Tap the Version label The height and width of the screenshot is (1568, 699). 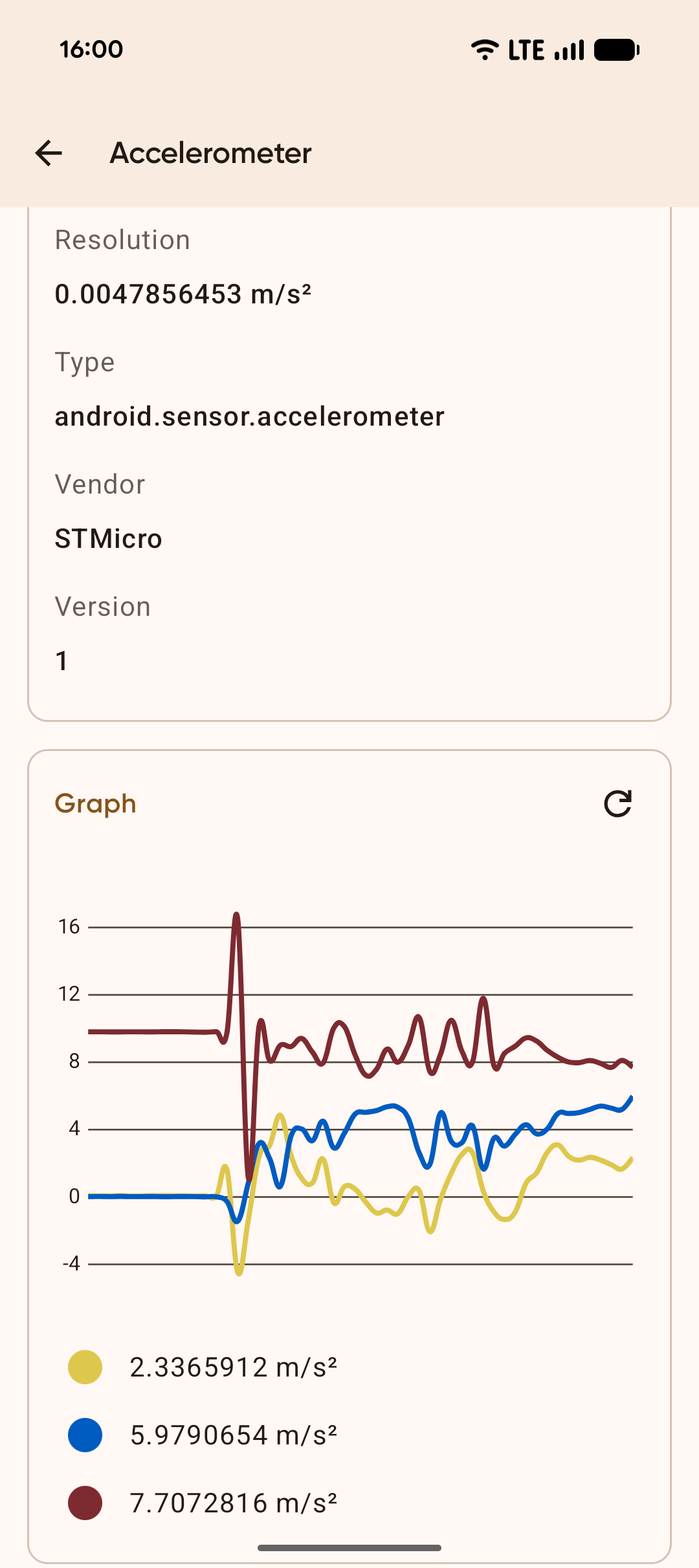click(103, 607)
